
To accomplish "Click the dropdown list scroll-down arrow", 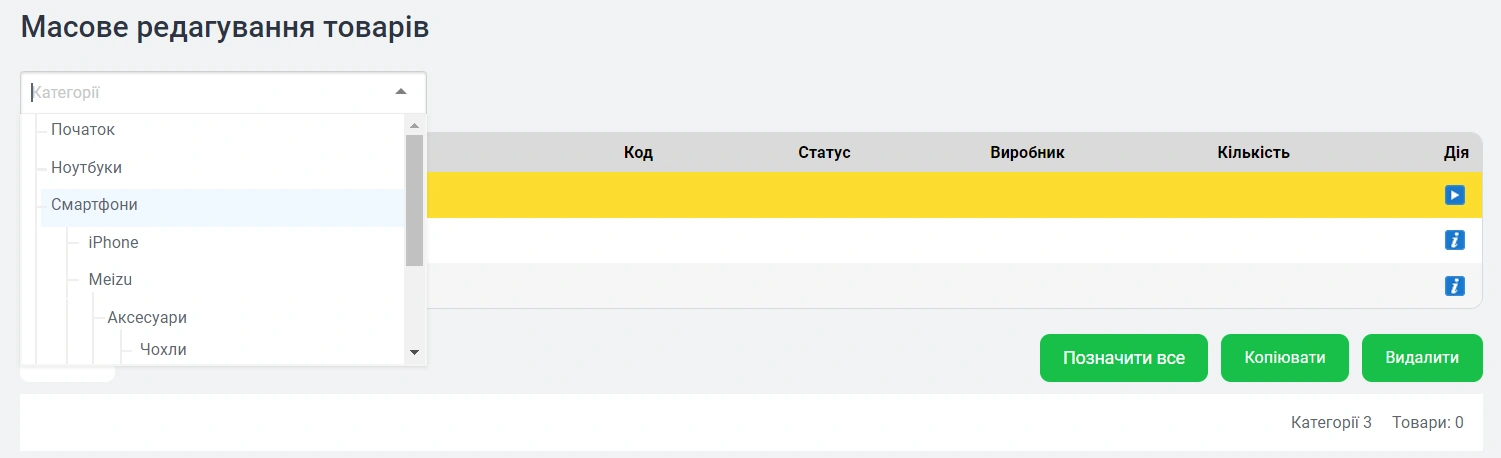I will coord(414,353).
